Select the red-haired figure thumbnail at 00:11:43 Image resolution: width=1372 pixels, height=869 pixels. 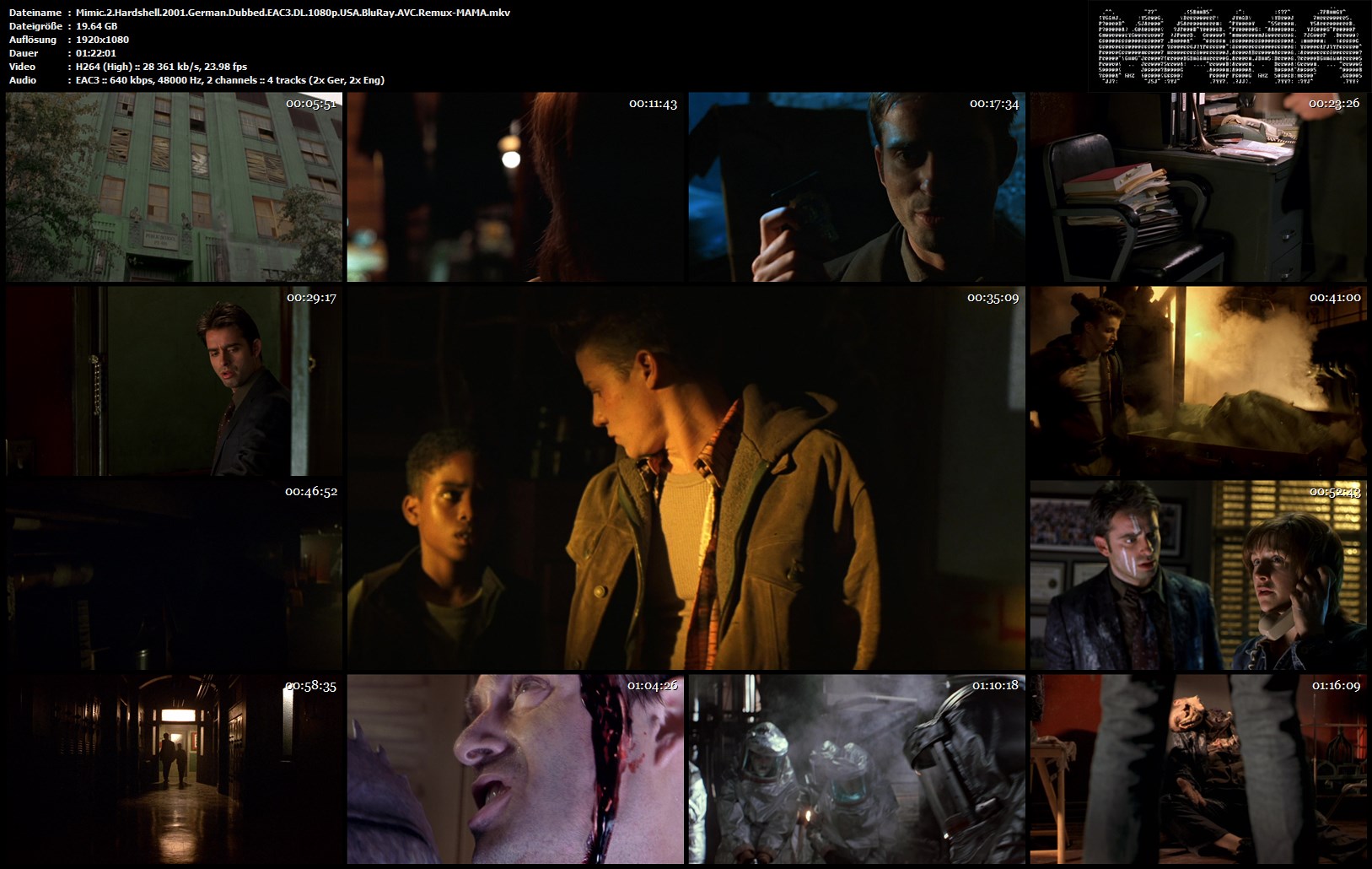tap(516, 187)
